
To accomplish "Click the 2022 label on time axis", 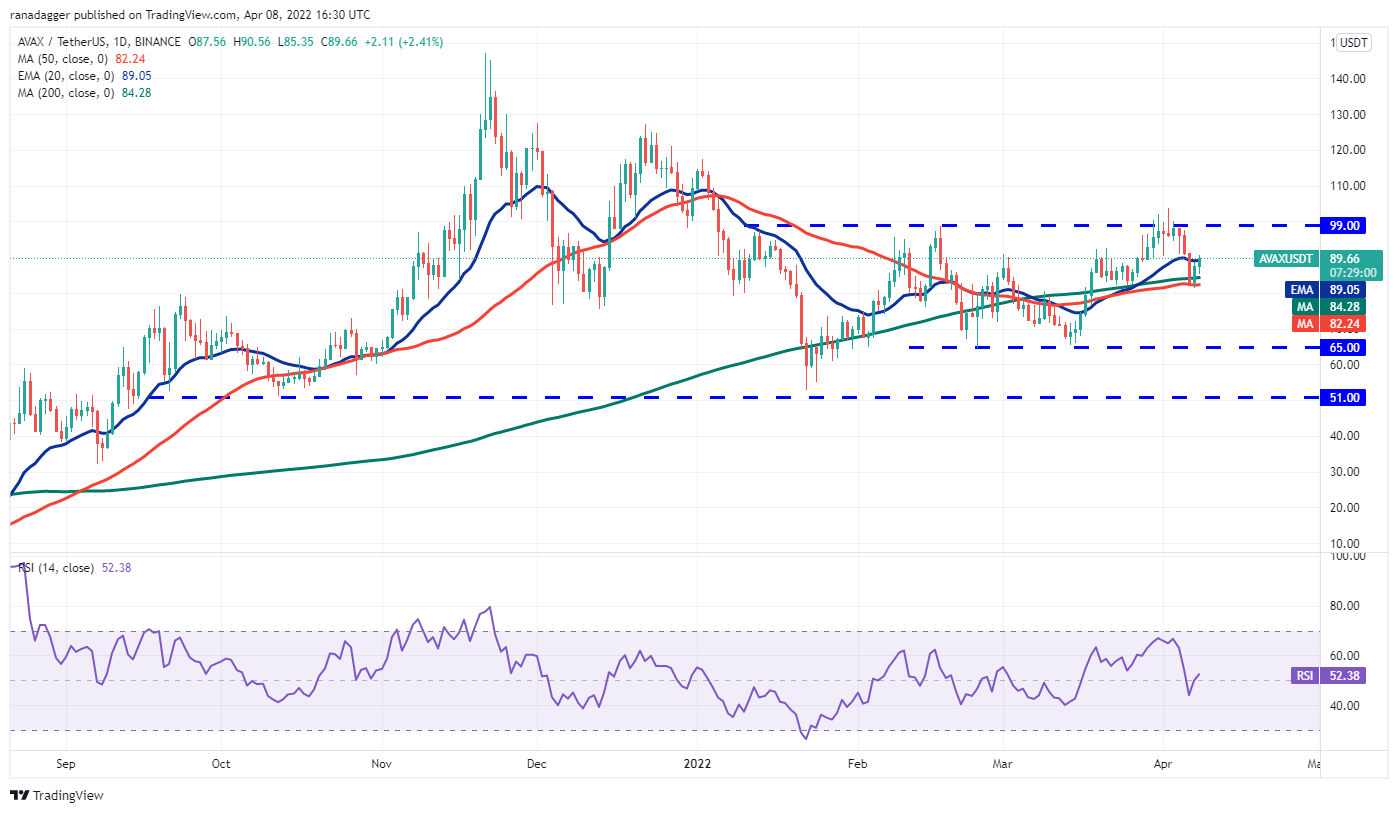I will point(696,763).
